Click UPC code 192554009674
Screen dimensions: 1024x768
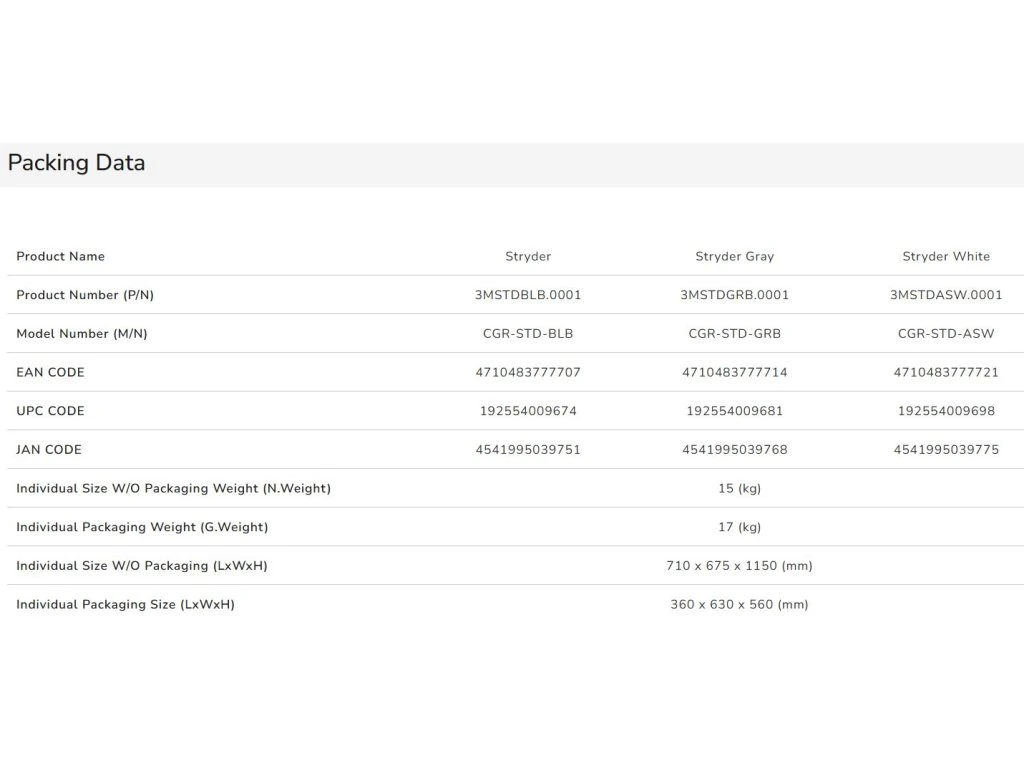pyautogui.click(x=528, y=411)
